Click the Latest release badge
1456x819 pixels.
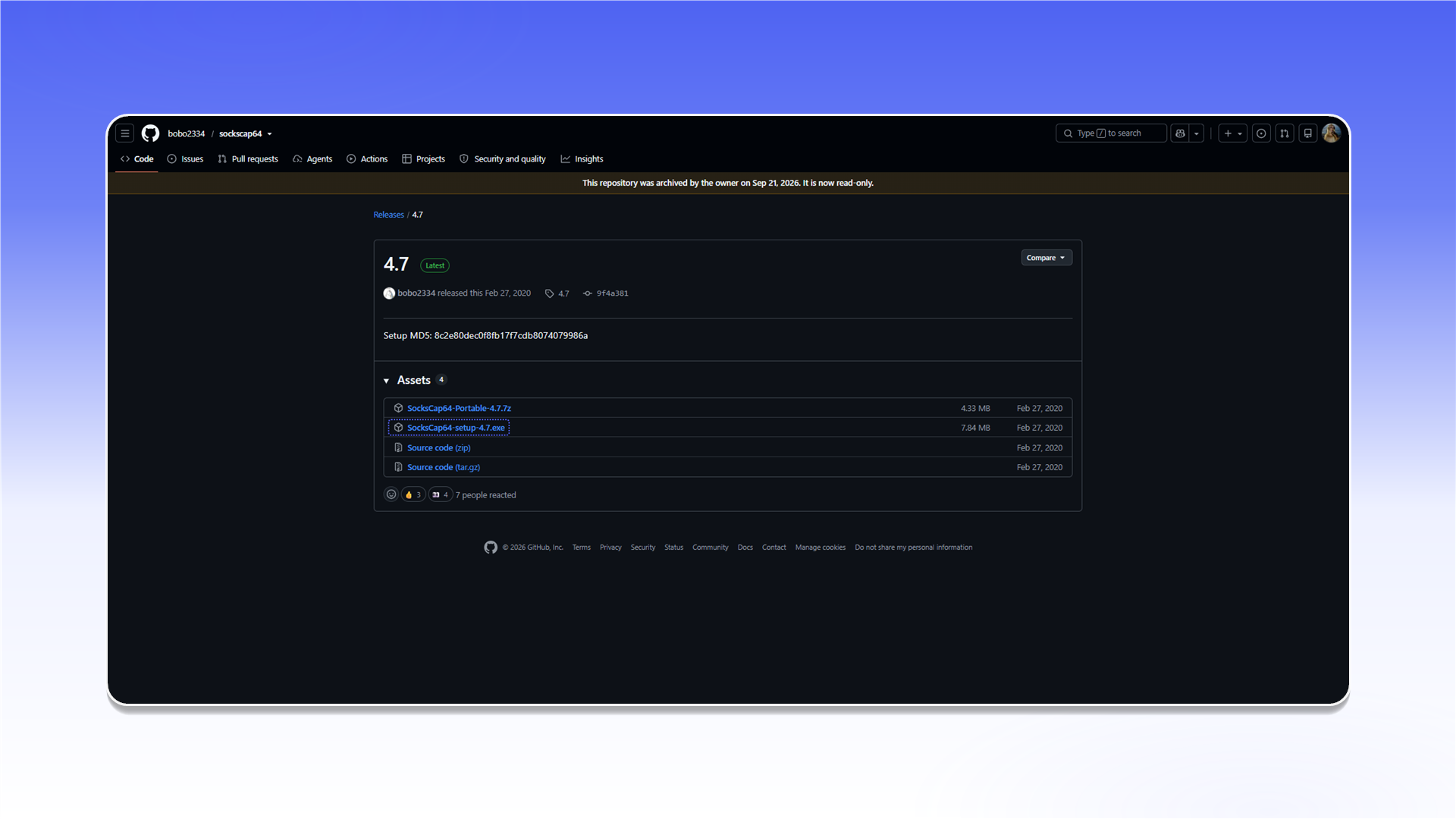(x=435, y=265)
